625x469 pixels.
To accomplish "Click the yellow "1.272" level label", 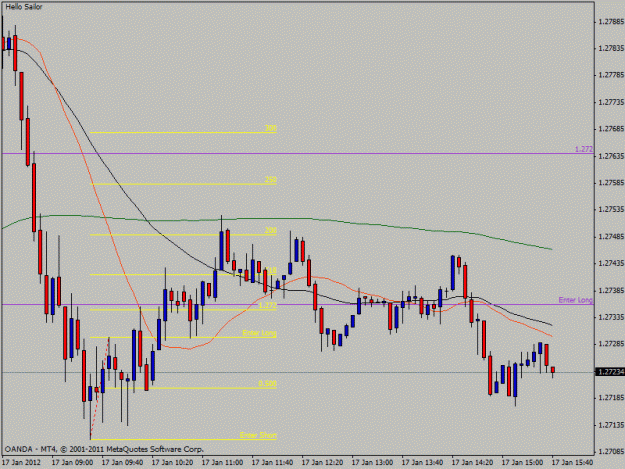I will coord(267,305).
